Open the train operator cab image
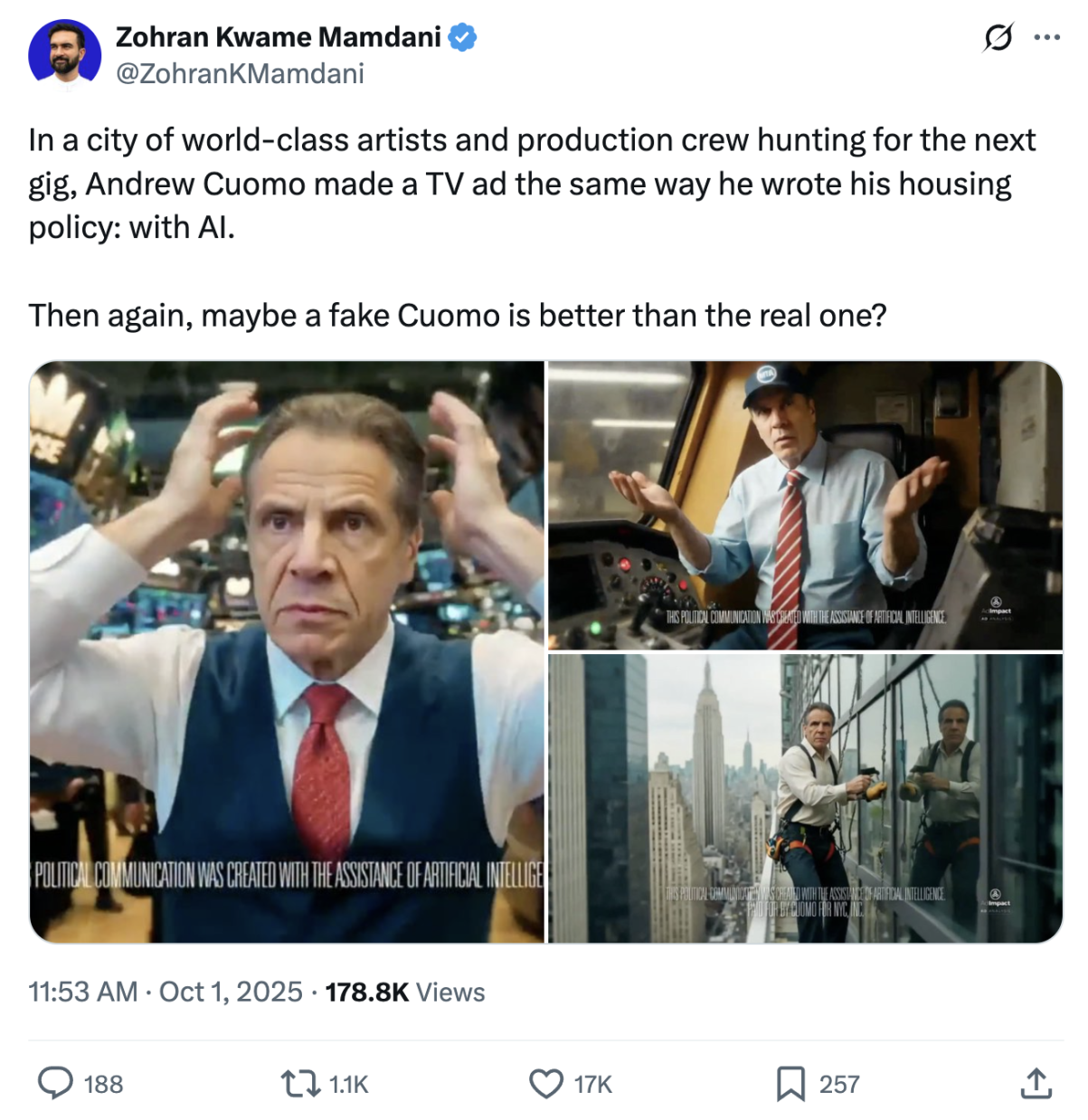The height and width of the screenshot is (1120, 1088). (805, 506)
